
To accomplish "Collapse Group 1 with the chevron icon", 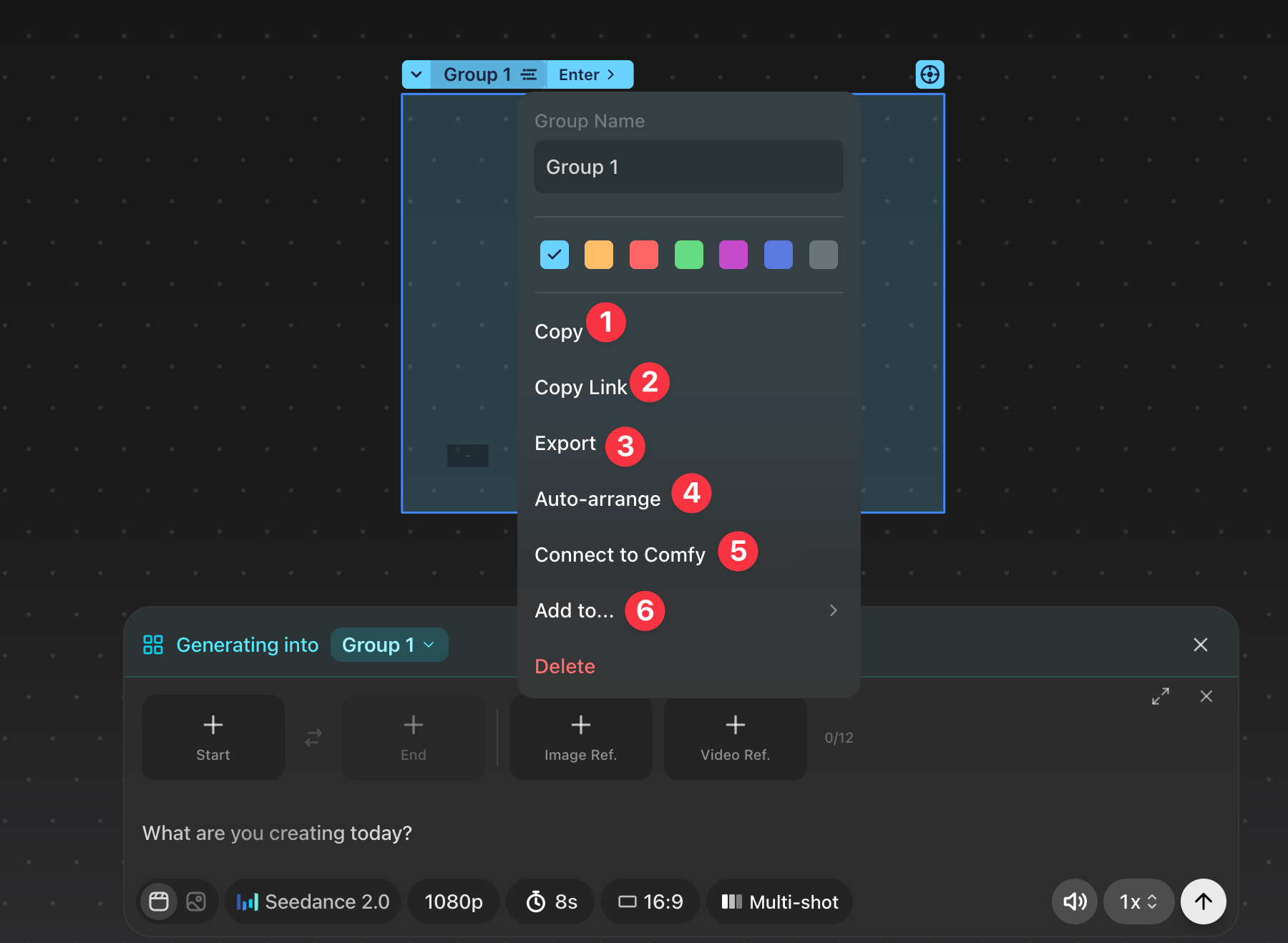I will tap(416, 74).
